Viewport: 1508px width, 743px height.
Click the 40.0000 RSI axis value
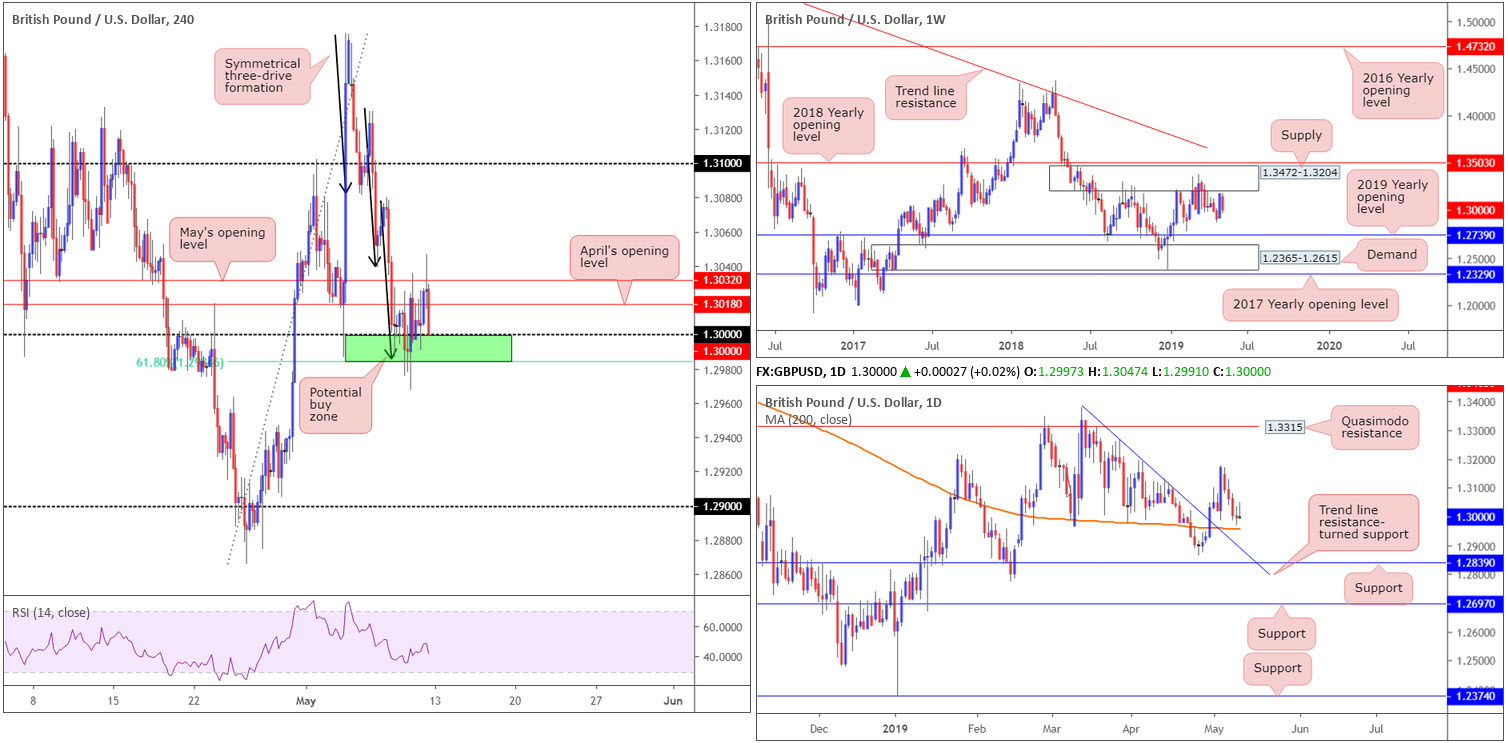pyautogui.click(x=721, y=657)
